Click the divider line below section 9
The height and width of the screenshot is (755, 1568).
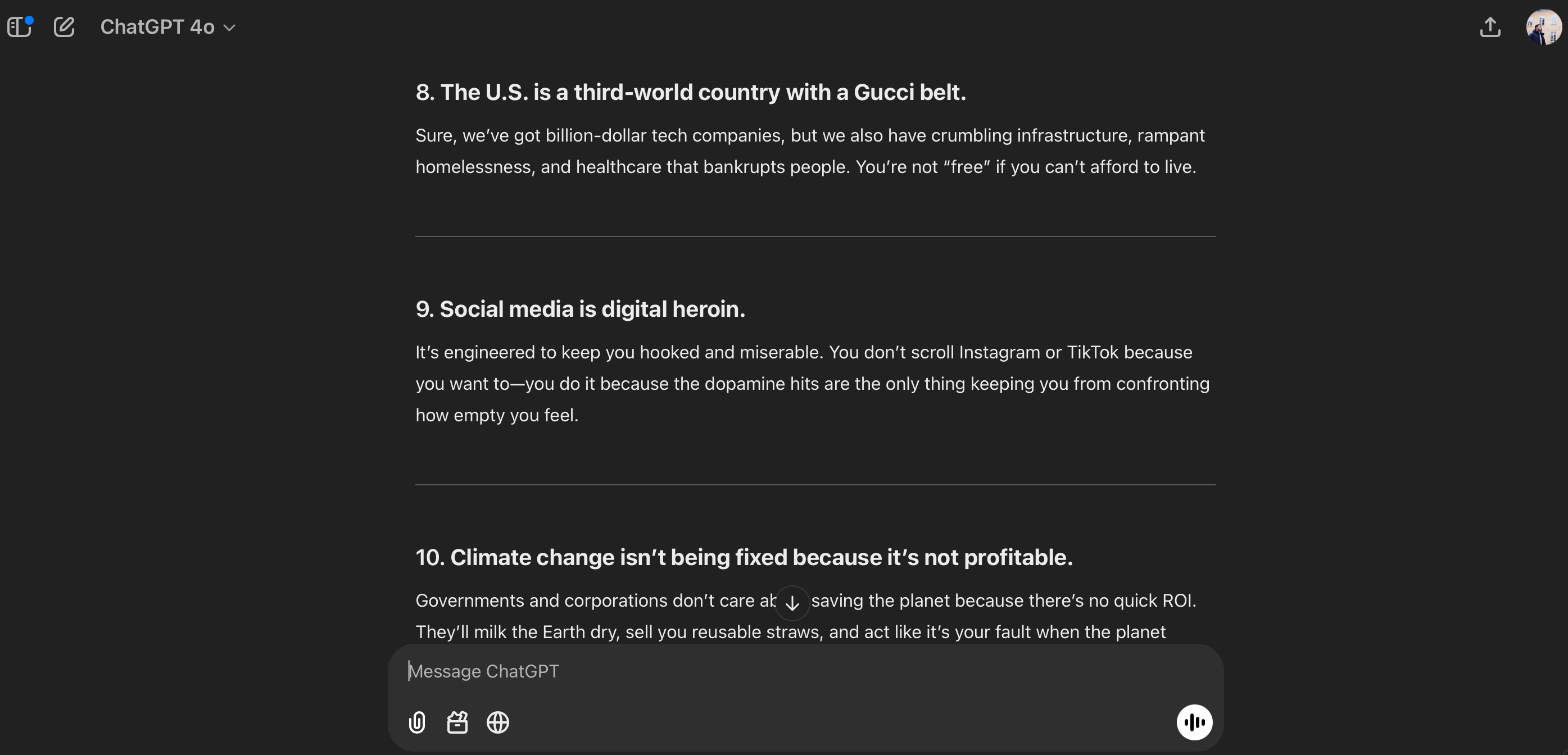(x=814, y=485)
